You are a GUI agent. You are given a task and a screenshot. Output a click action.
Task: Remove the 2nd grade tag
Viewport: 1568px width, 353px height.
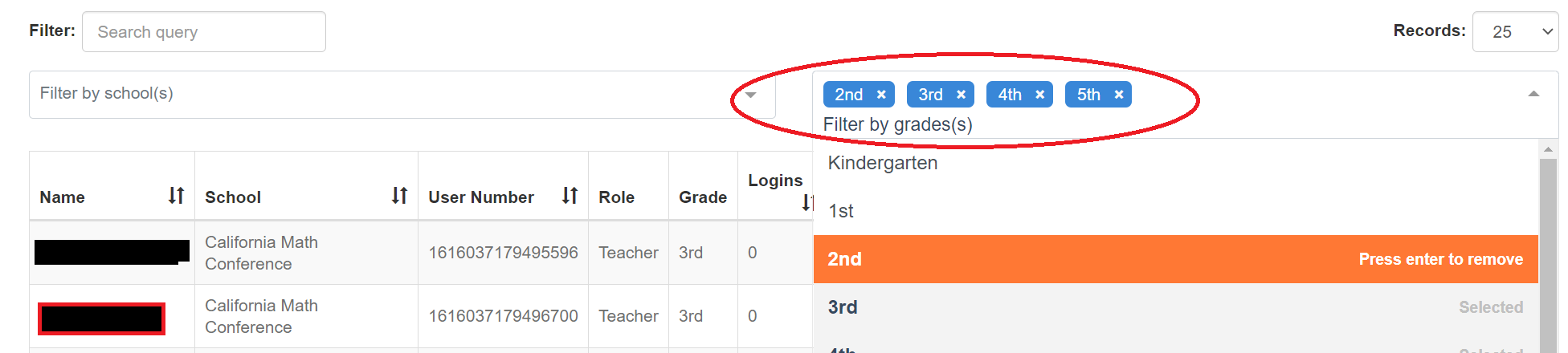pos(881,95)
